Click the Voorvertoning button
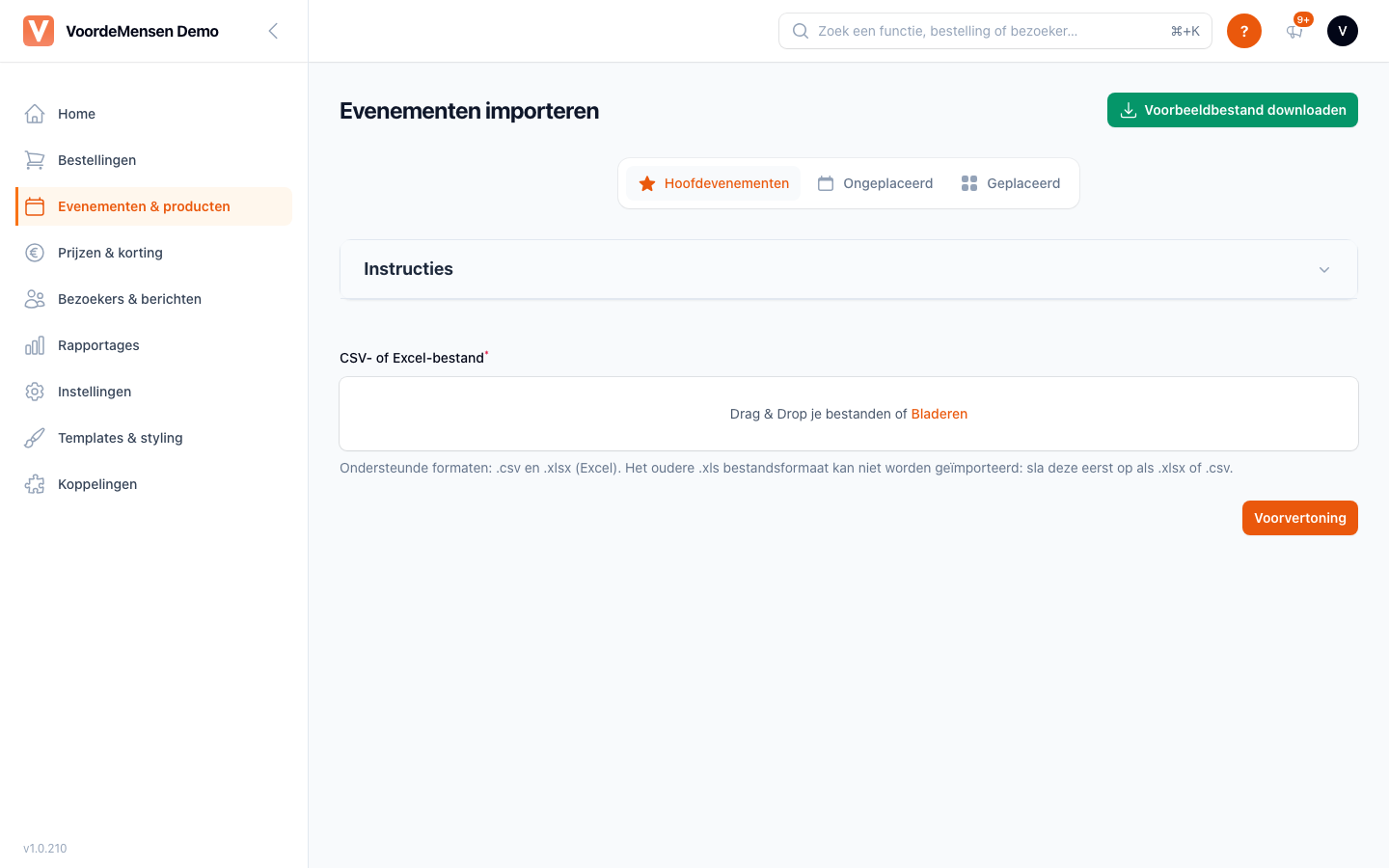This screenshot has width=1389, height=868. pos(1300,518)
